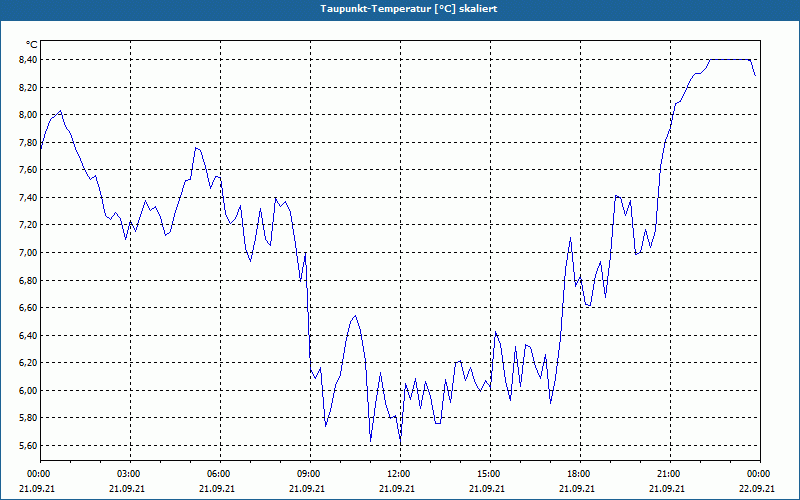Click on y-axis tick label '8,00'
This screenshot has height=500, width=800.
(x=29, y=115)
